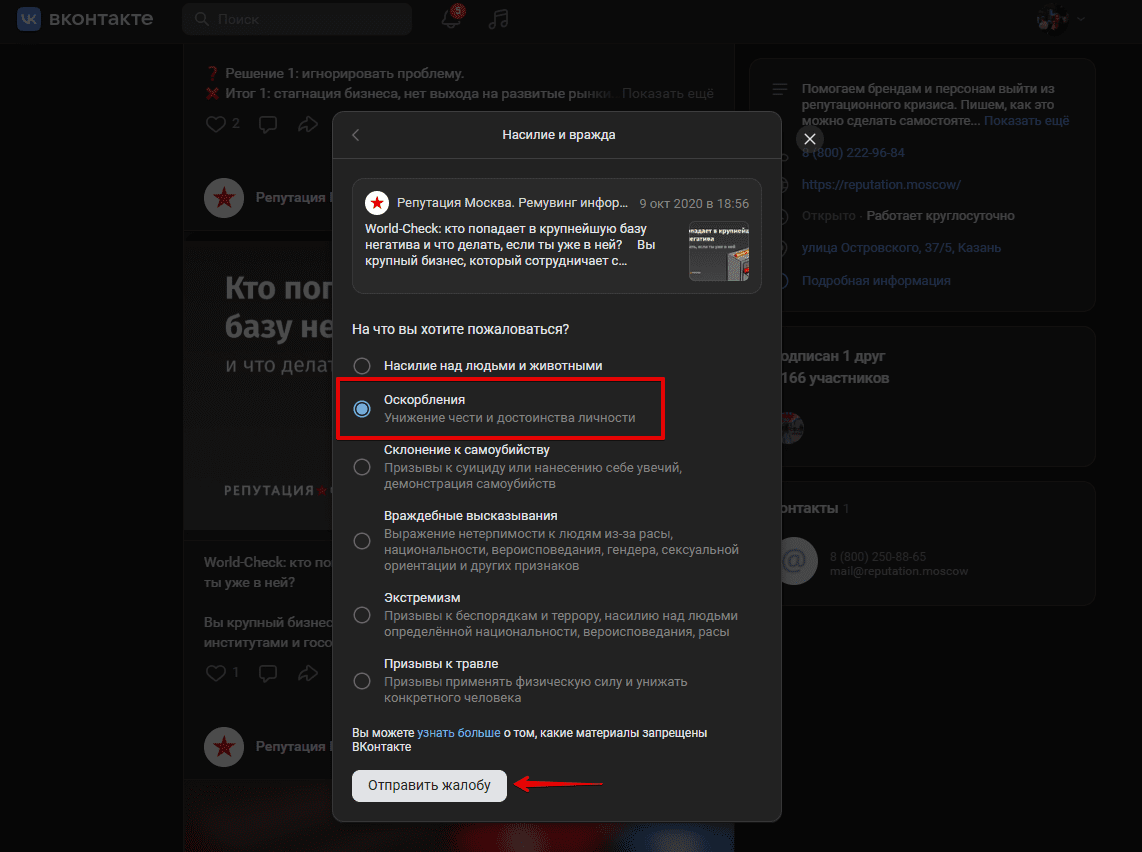Click 'Работает круглосуточно' opening hours
Viewport: 1142px width, 852px height.
pyautogui.click(x=940, y=216)
